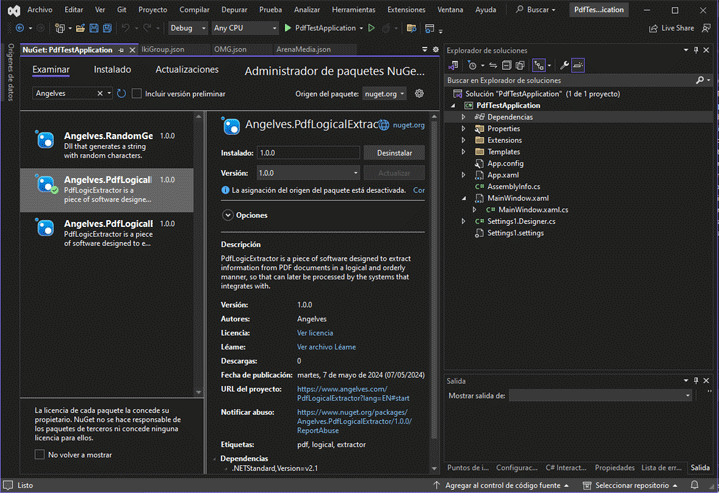The width and height of the screenshot is (719, 493).
Task: Open the Compilar menu
Action: click(194, 10)
